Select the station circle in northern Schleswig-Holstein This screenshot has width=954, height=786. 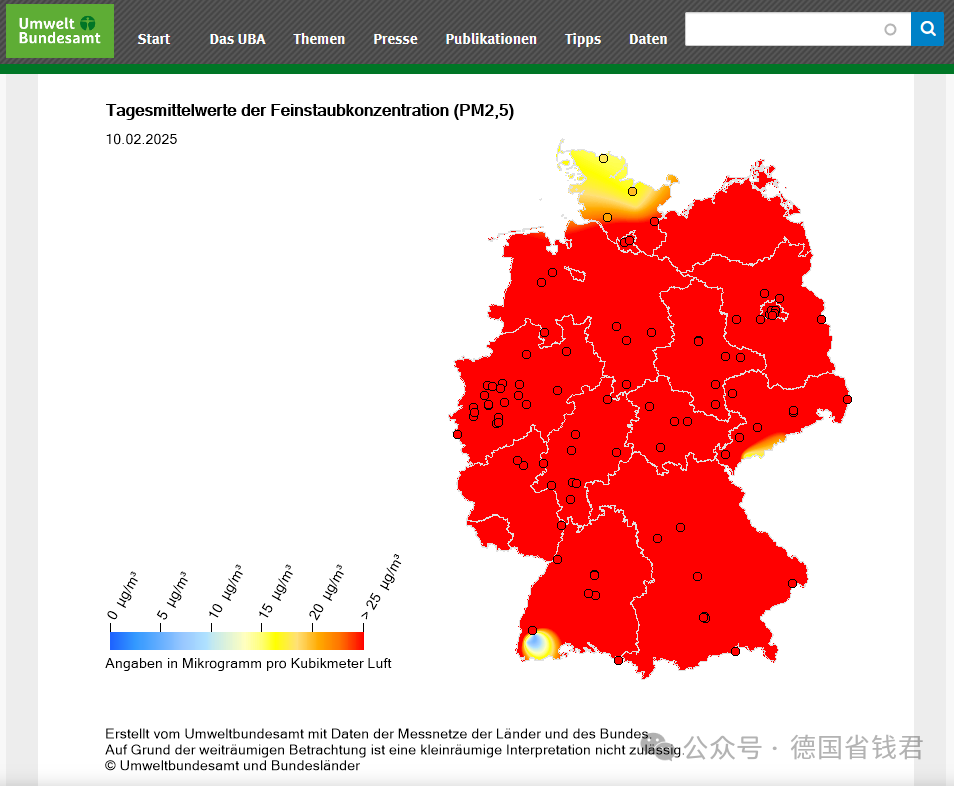pyautogui.click(x=603, y=157)
